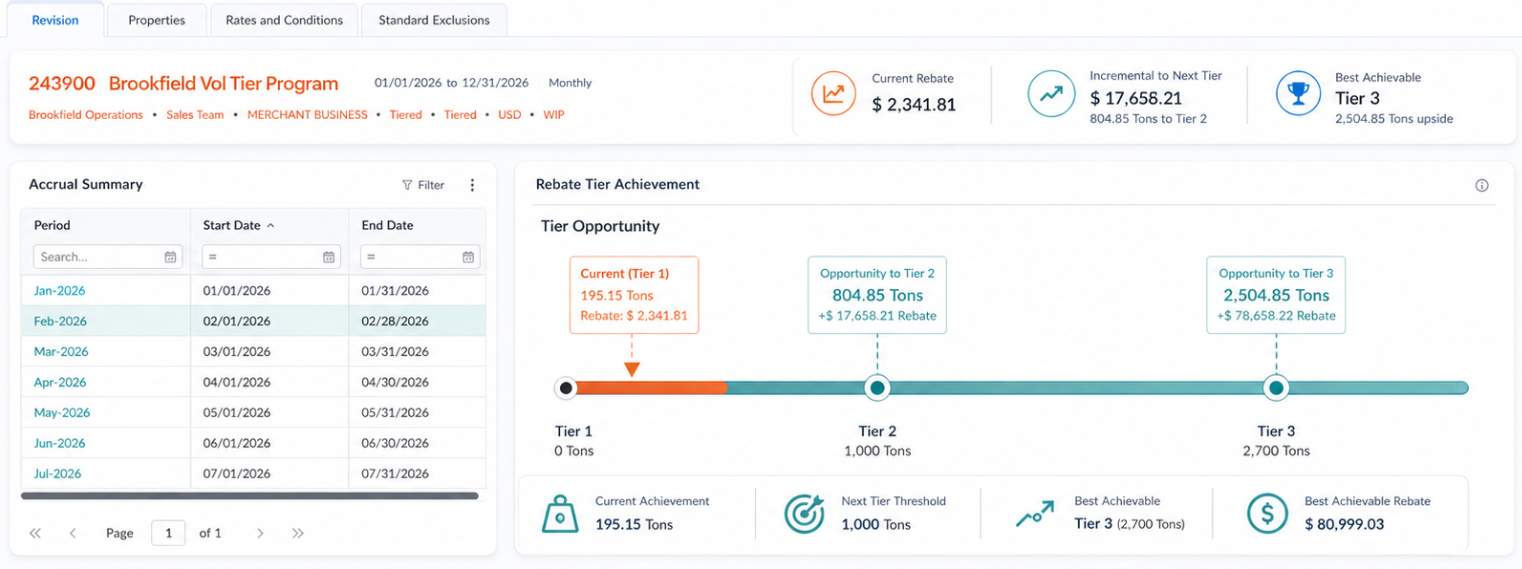Open the Jun-2026 period link
1522x569 pixels.
60,443
